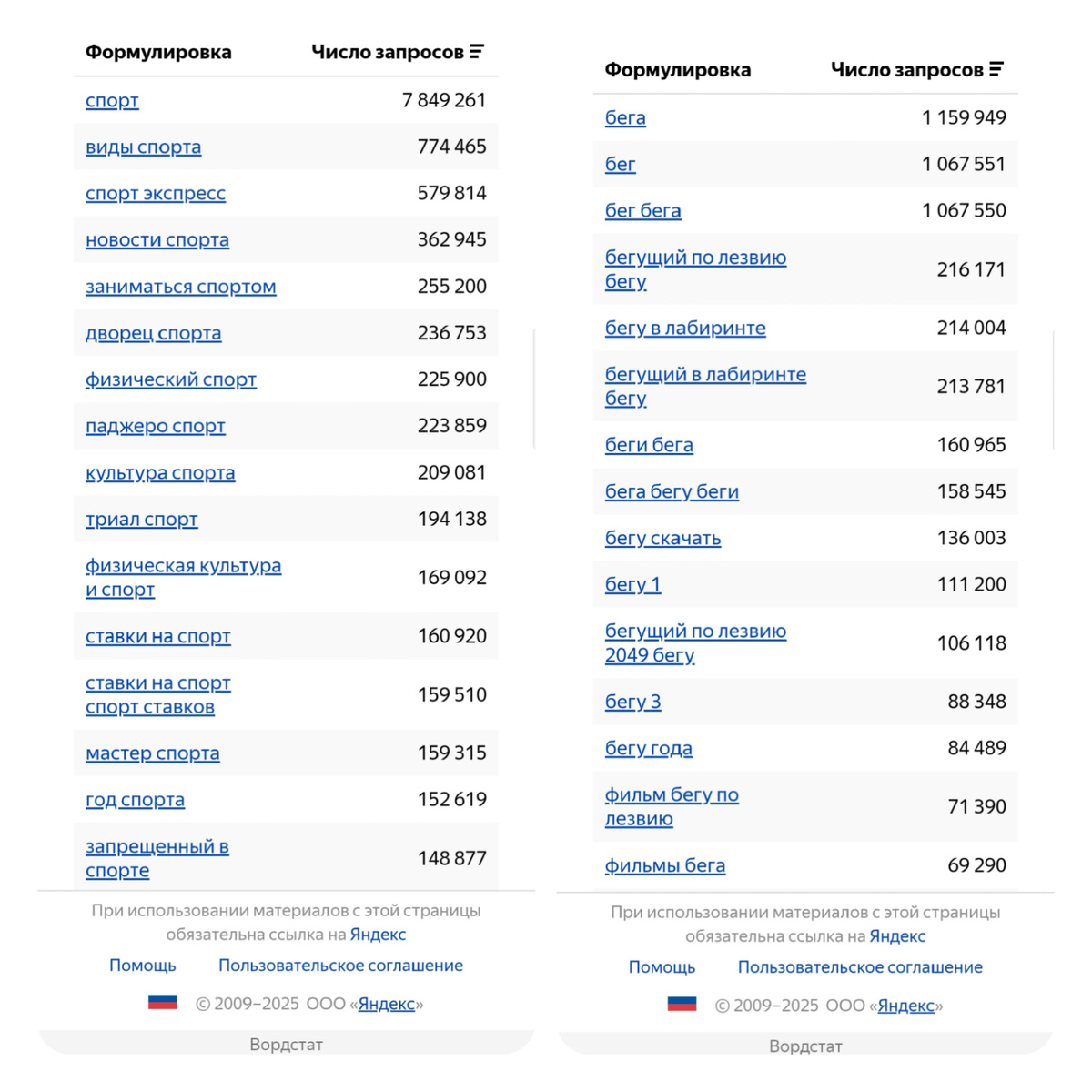This screenshot has height=1092, width=1092.
Task: Open Помощь in the left footer
Action: coord(142,966)
